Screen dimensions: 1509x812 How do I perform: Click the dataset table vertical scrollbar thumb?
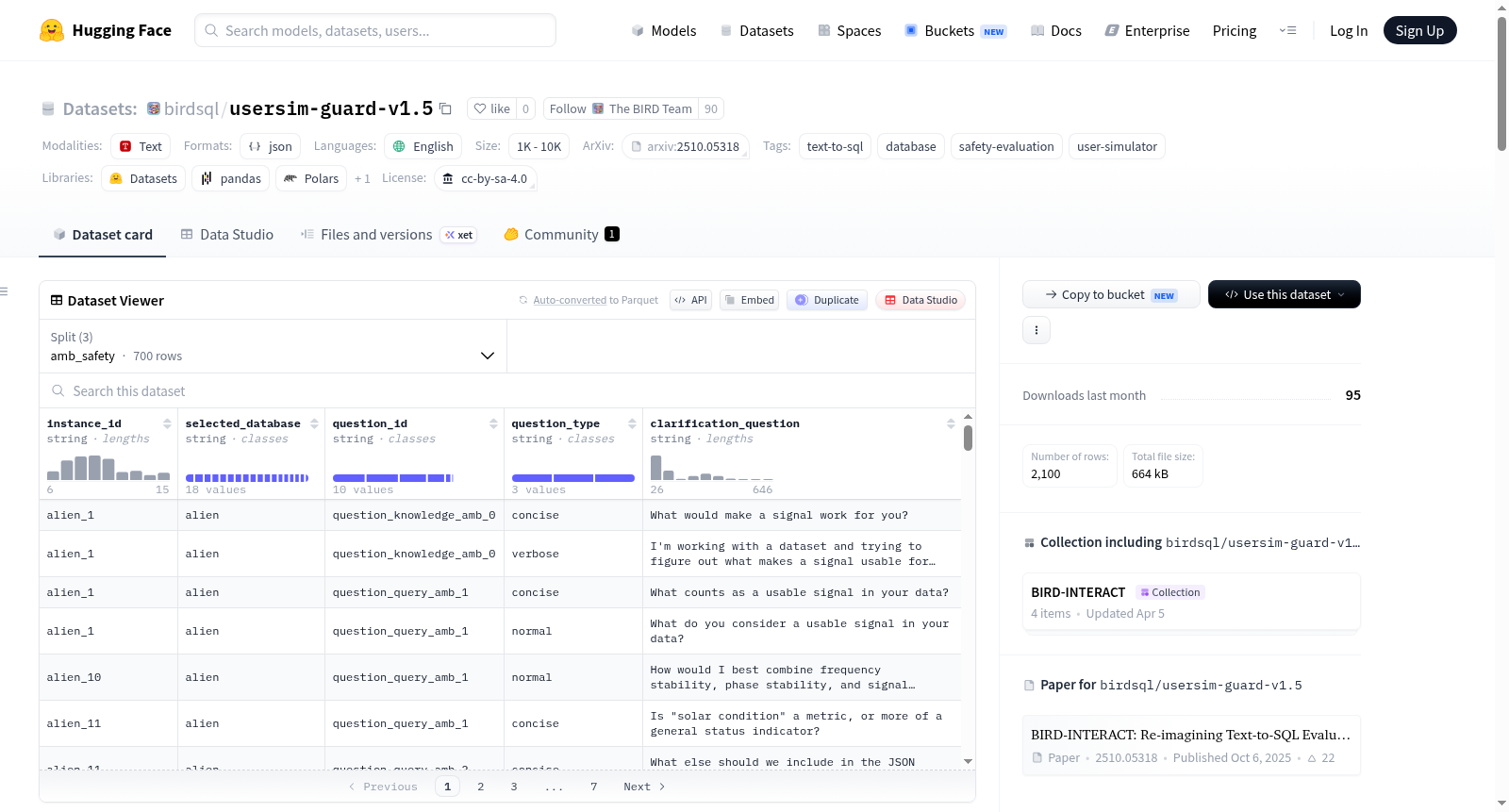pos(968,438)
